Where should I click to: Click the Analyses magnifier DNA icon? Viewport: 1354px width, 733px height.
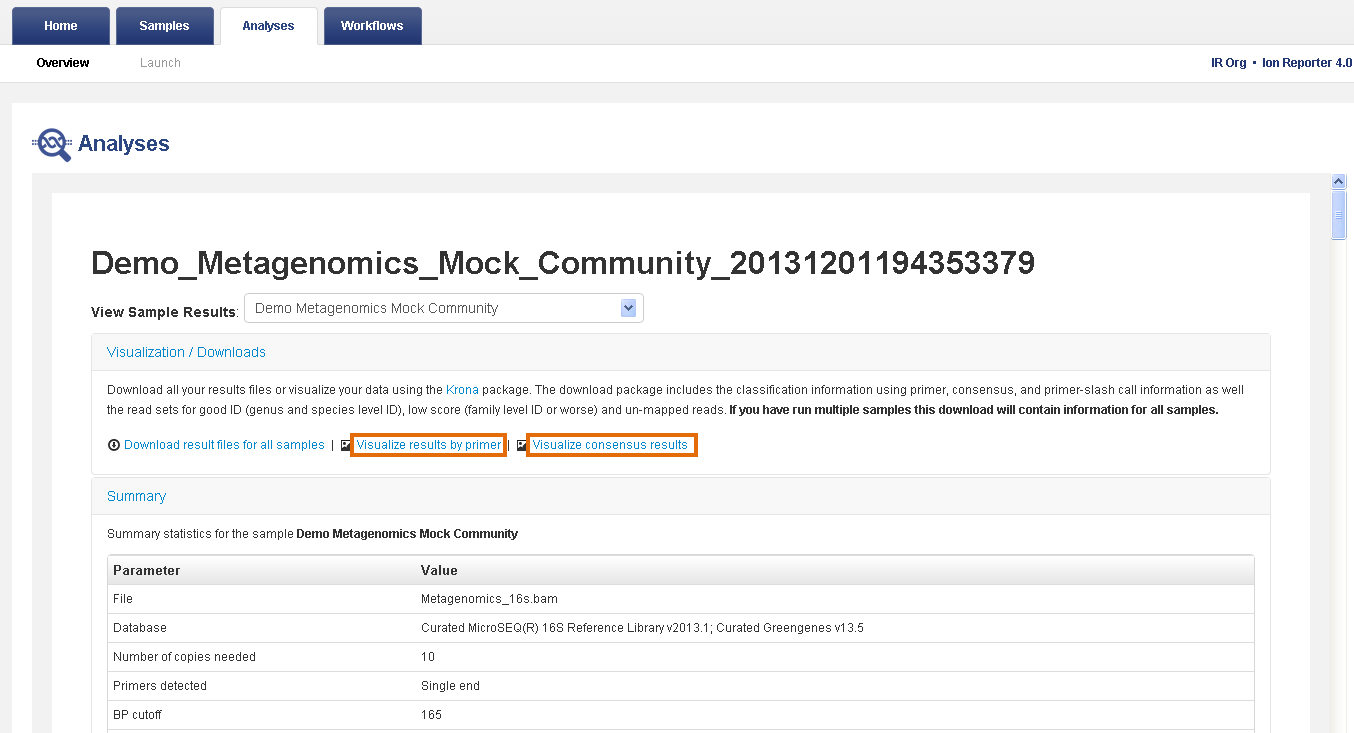pos(53,144)
